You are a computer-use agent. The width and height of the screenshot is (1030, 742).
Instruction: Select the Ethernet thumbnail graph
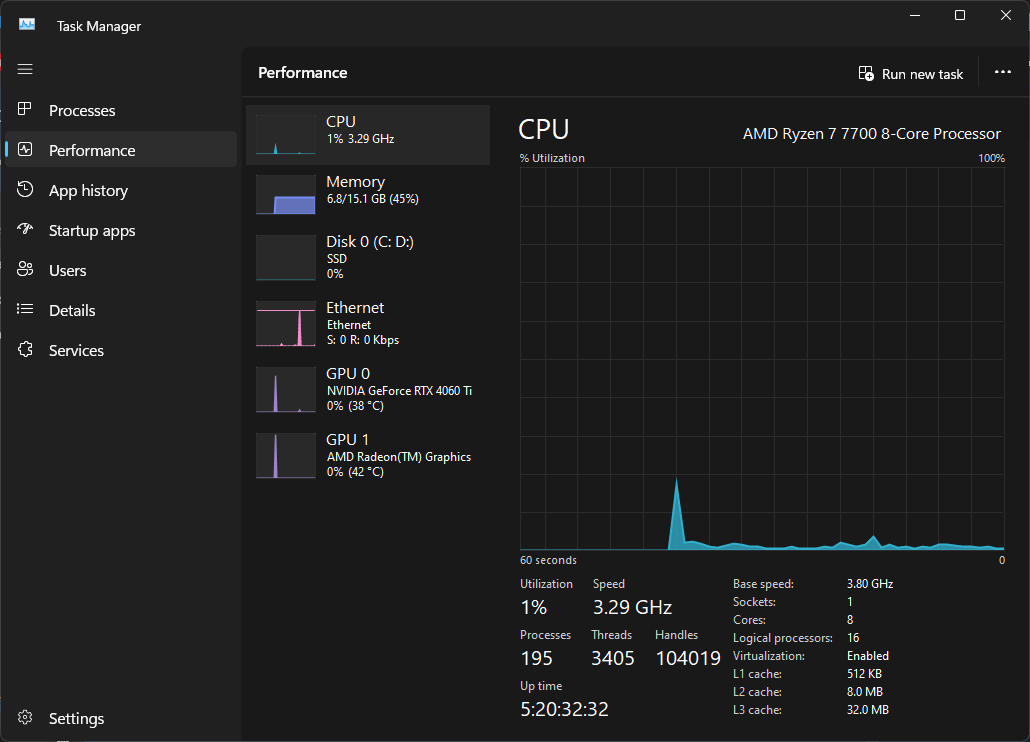coord(286,324)
